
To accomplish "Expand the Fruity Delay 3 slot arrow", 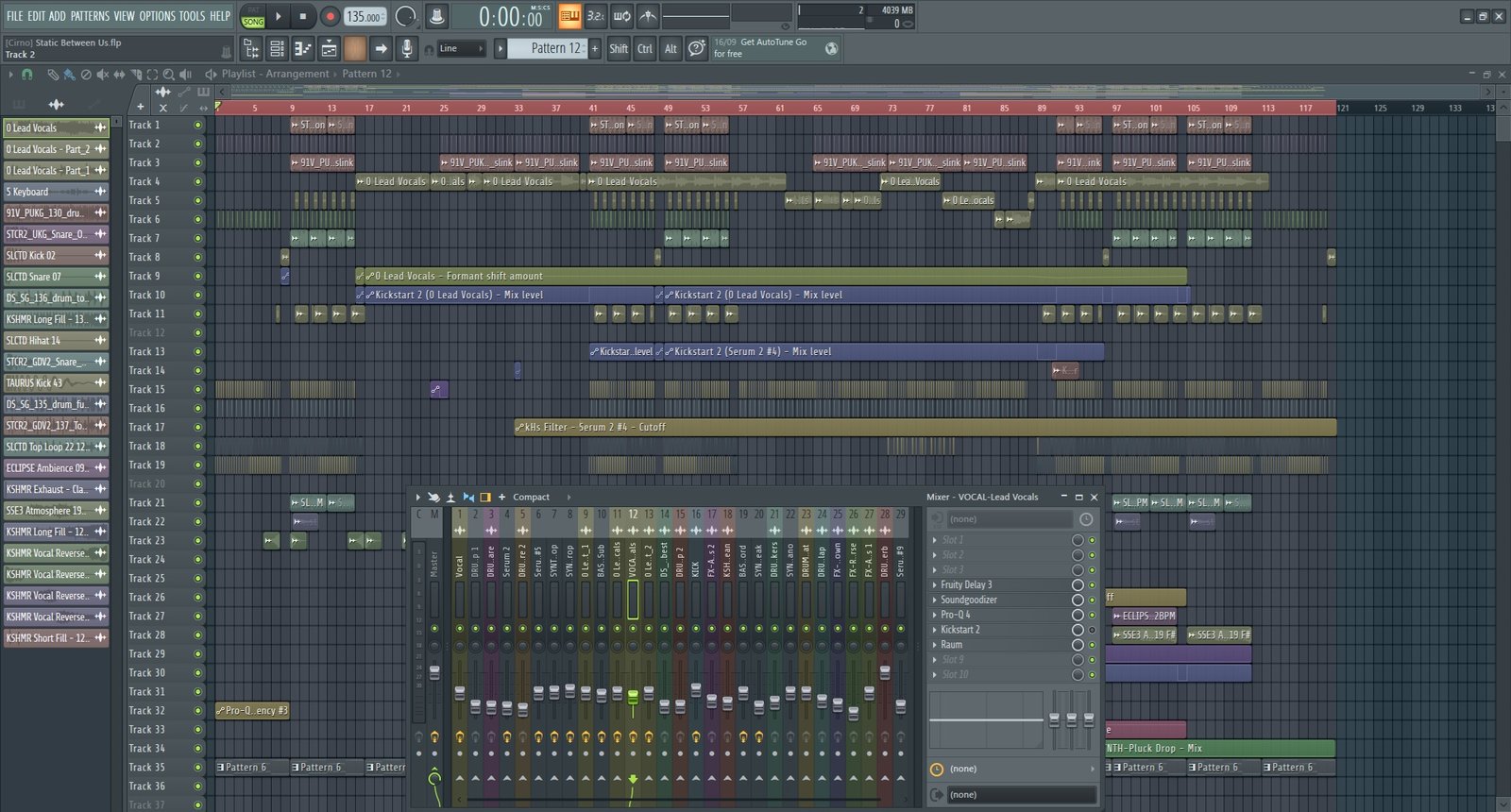I will 935,585.
